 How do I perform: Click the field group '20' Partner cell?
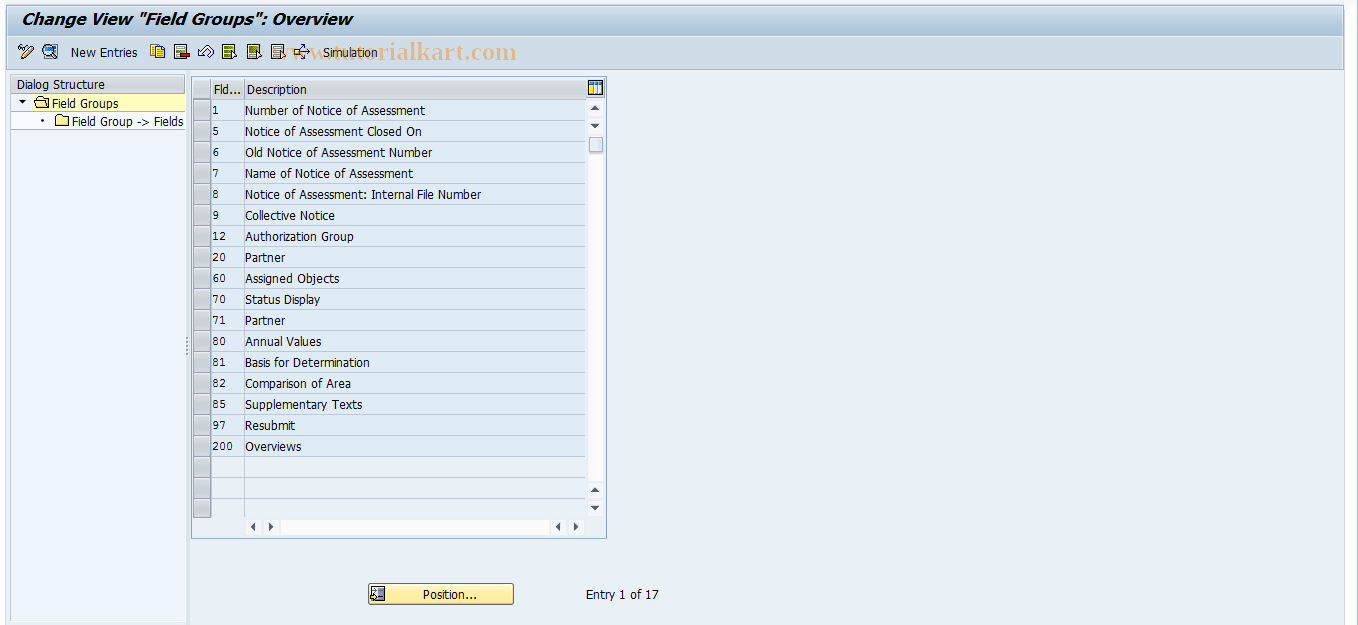pyautogui.click(x=227, y=257)
